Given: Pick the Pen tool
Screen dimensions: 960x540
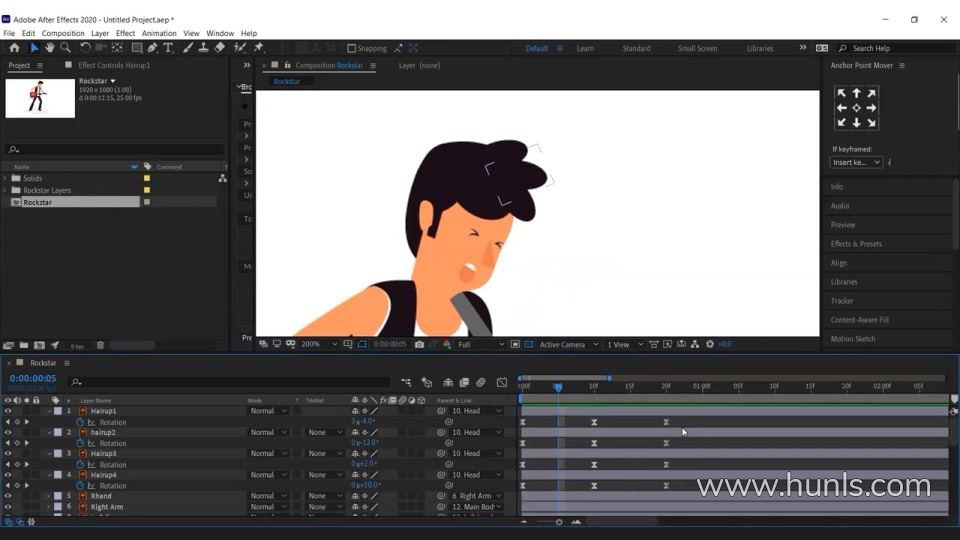Looking at the screenshot, I should point(152,48).
